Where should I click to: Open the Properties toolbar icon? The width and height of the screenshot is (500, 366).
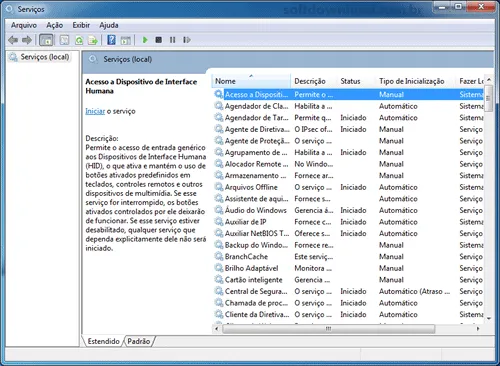click(x=64, y=40)
